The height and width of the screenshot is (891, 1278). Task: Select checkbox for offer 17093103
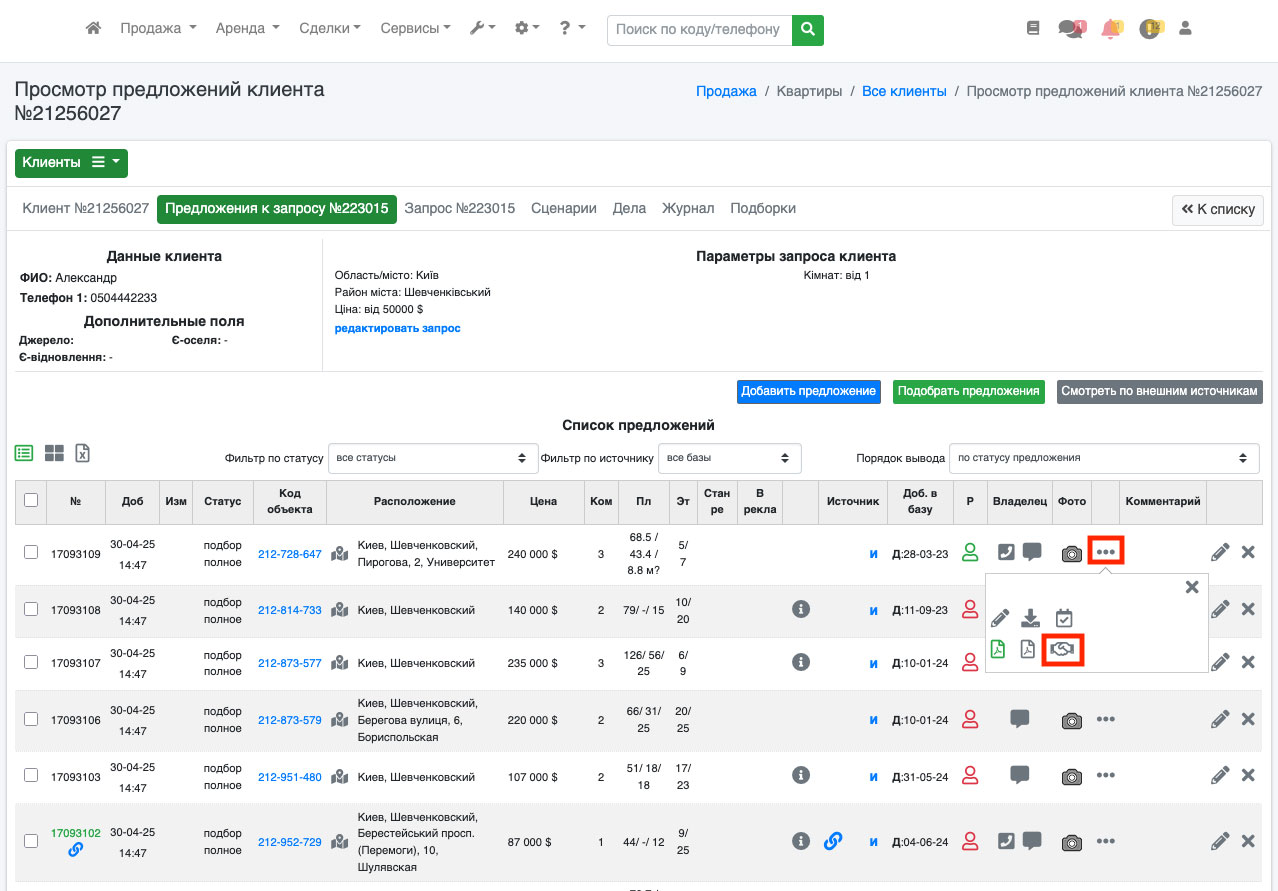31,776
